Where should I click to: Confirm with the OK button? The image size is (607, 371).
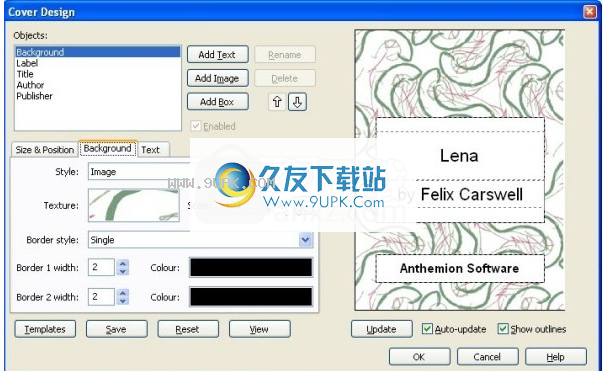point(419,357)
